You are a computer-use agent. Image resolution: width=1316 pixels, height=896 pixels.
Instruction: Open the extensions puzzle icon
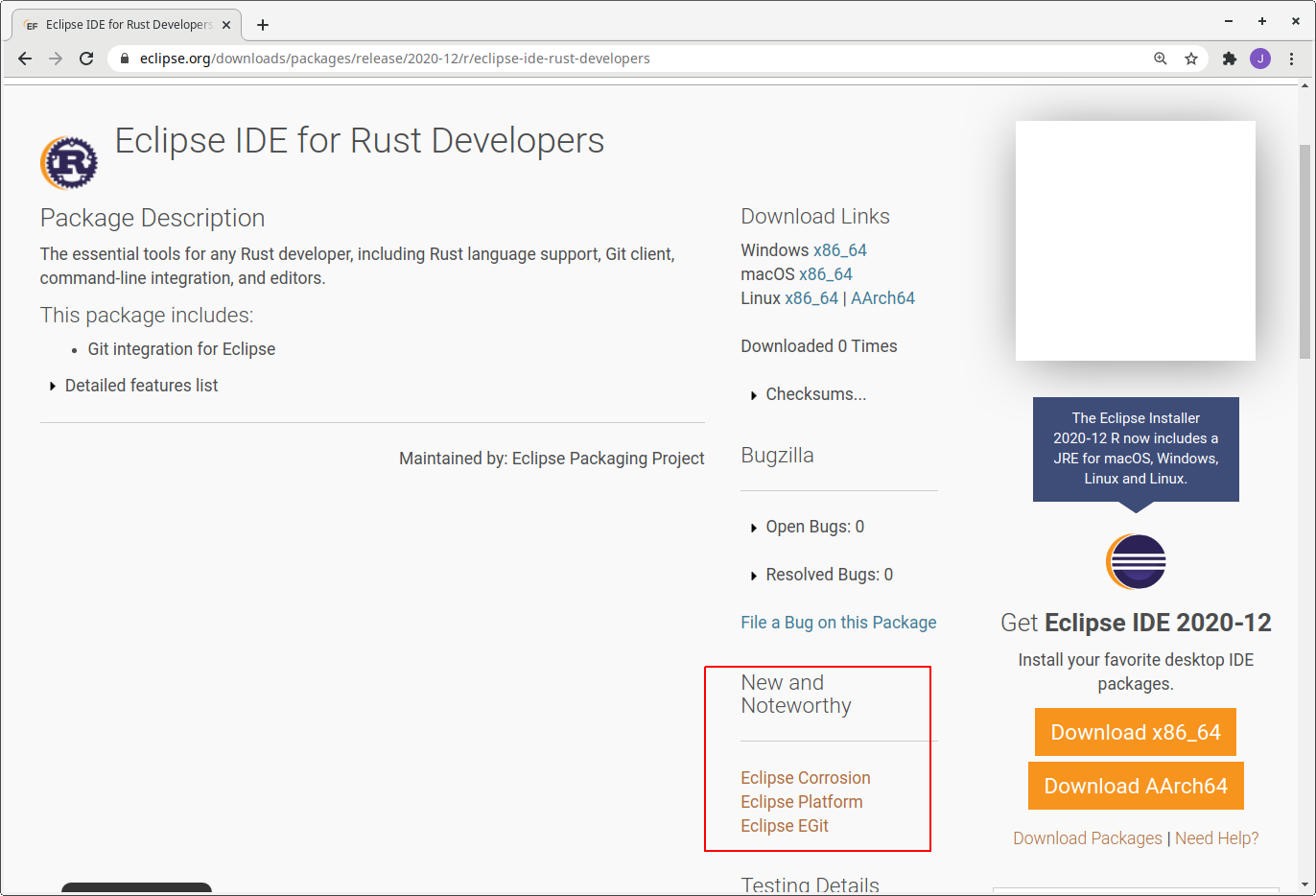1230,59
